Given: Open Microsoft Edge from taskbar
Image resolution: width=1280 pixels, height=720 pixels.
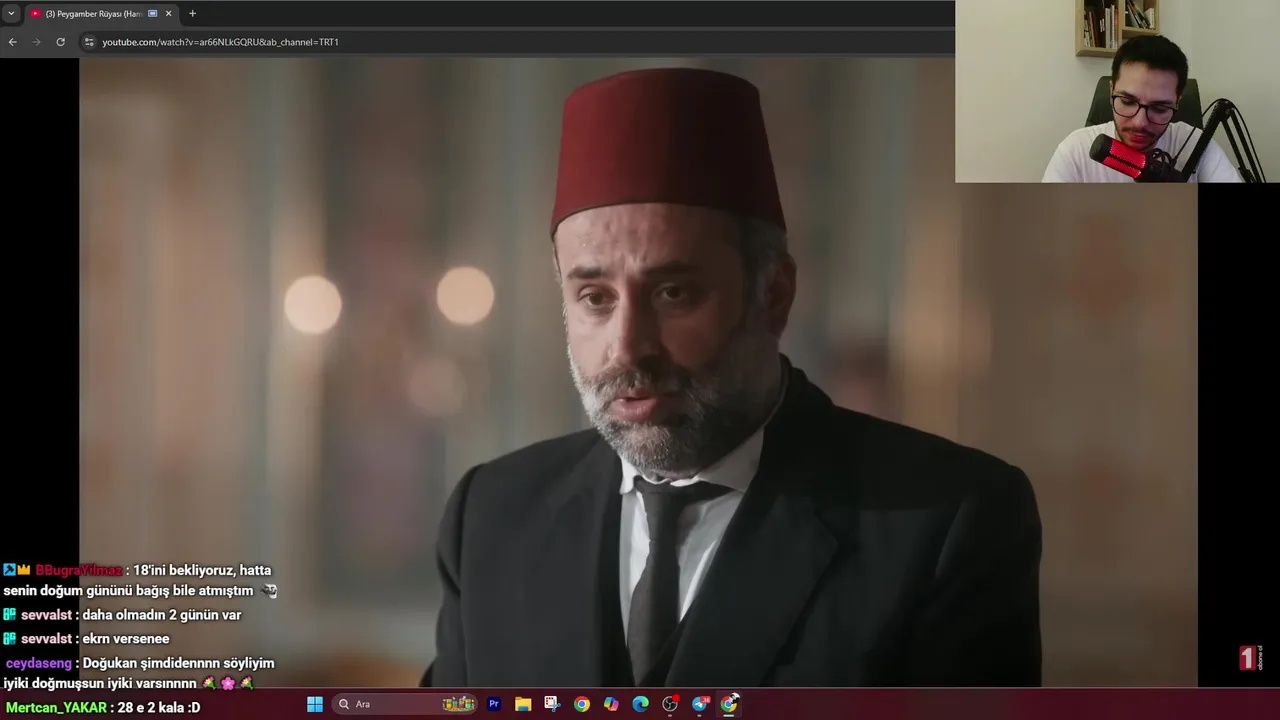Looking at the screenshot, I should pyautogui.click(x=641, y=704).
